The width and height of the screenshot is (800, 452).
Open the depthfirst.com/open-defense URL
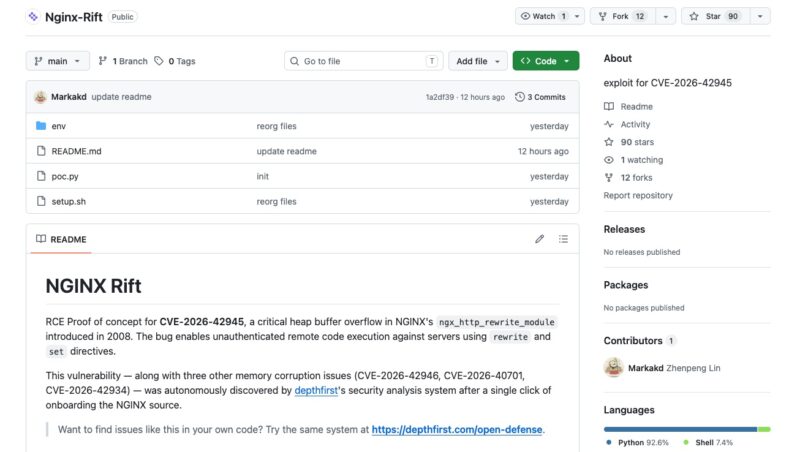[457, 430]
